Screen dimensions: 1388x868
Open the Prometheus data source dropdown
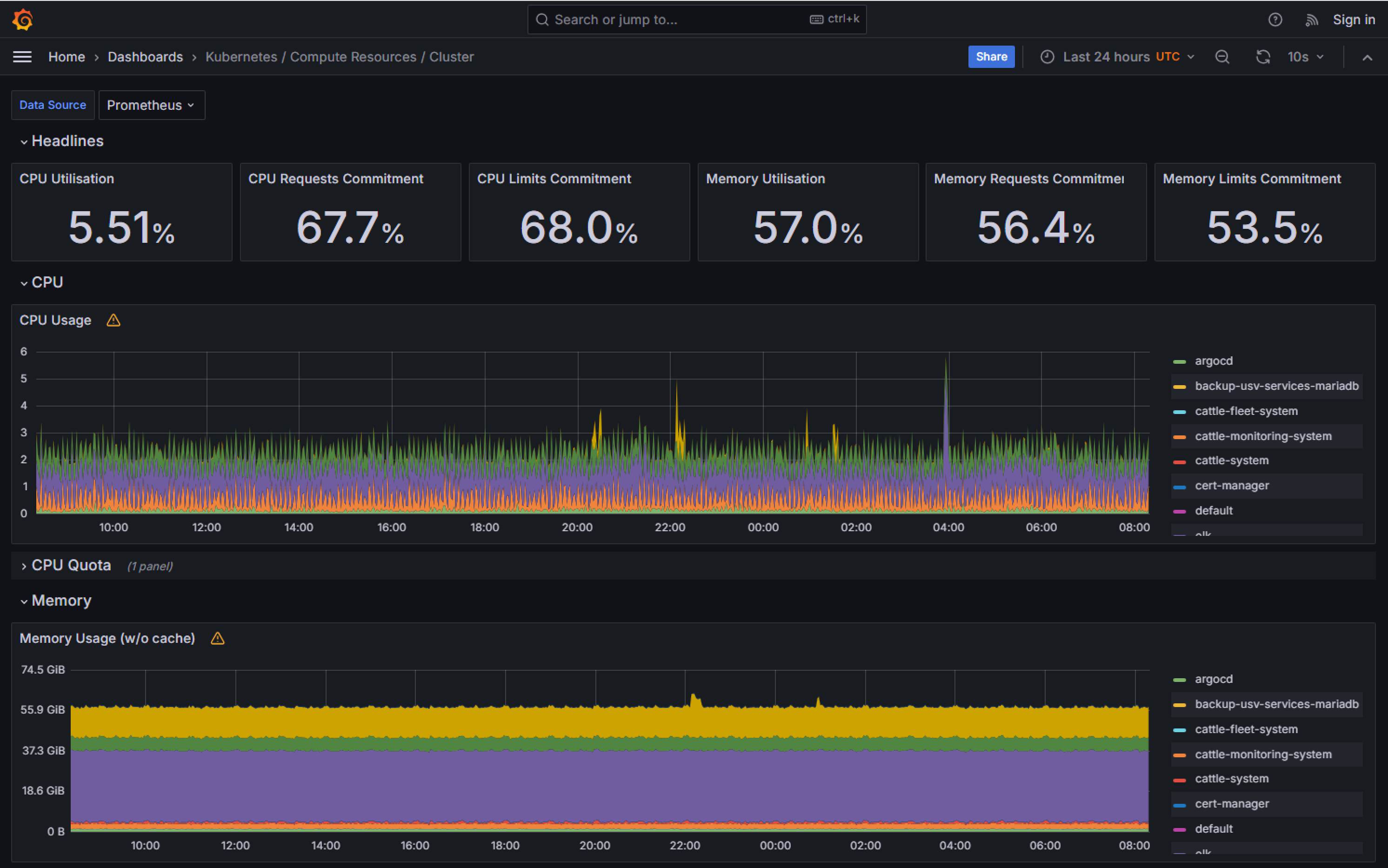tap(152, 105)
